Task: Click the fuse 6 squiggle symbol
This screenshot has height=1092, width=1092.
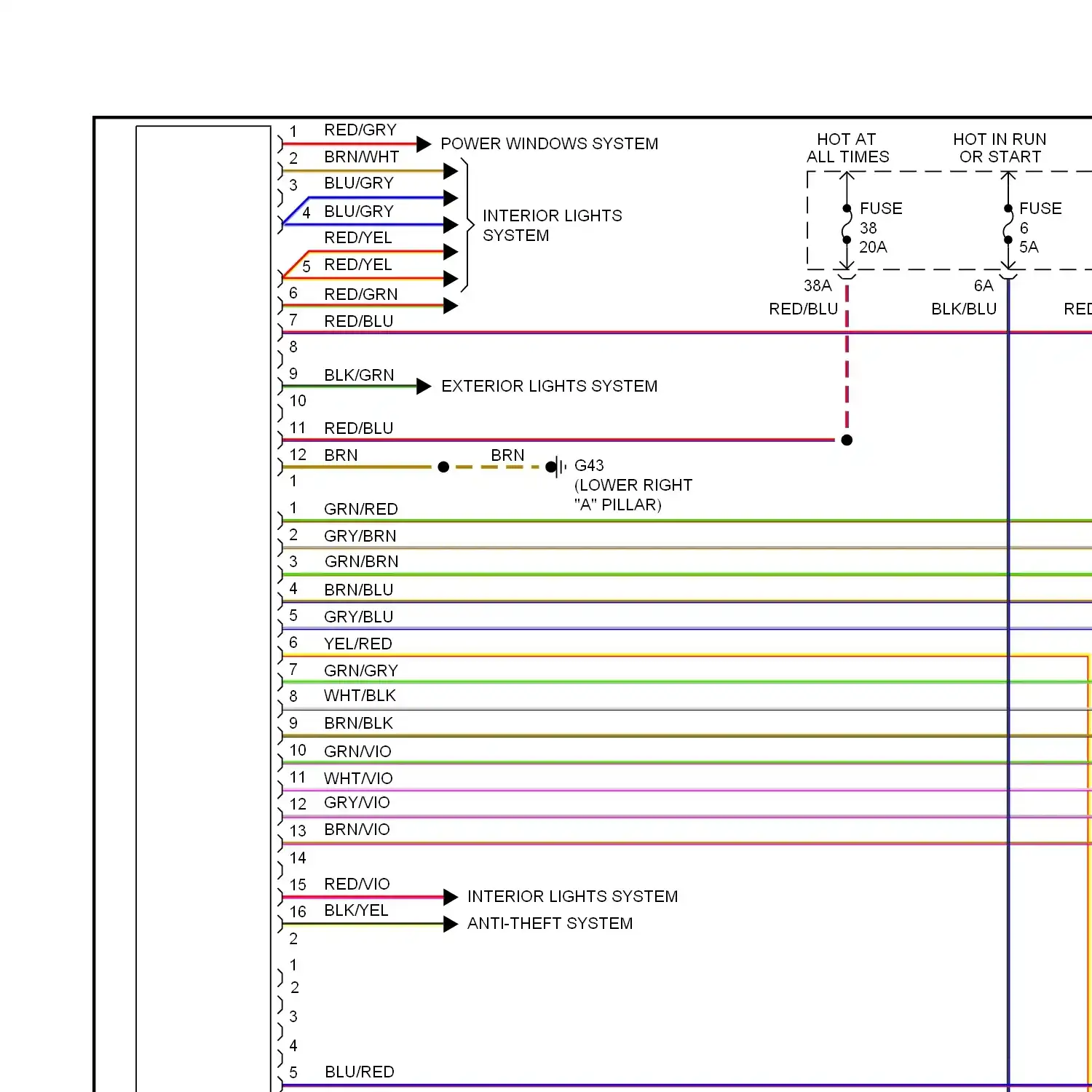Action: 1008,224
